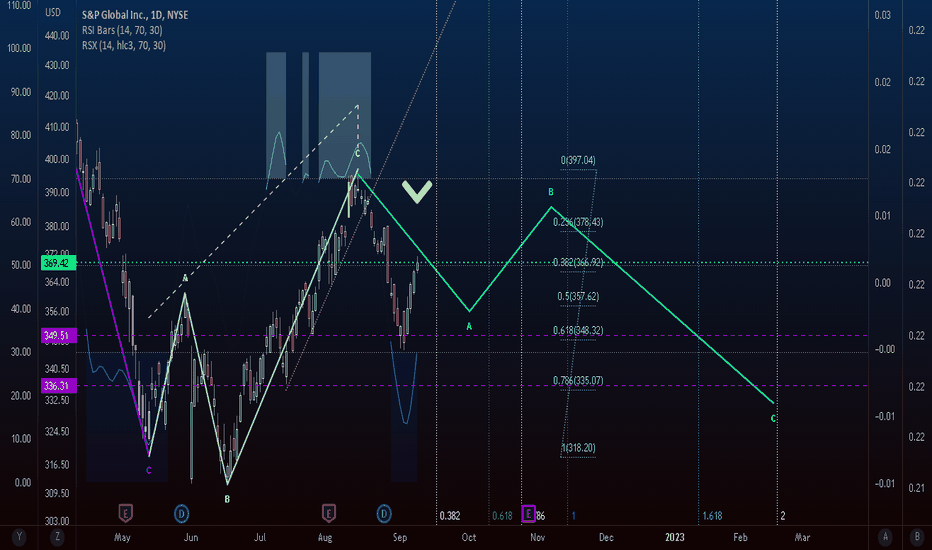The height and width of the screenshot is (550, 932).
Task: Open the purple E earnings marker near Nov
Action: pyautogui.click(x=528, y=514)
